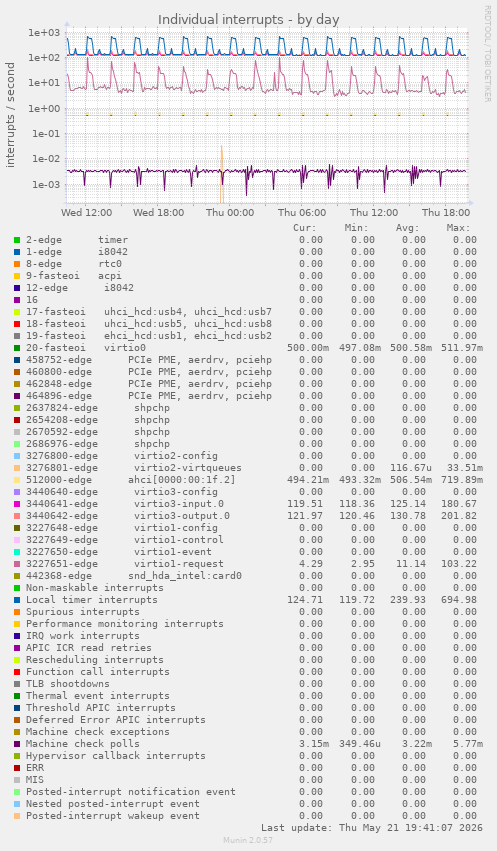The image size is (497, 851).
Task: Click the RRDTOOL / TOBI OETIKER watermark
Action: click(x=487, y=54)
